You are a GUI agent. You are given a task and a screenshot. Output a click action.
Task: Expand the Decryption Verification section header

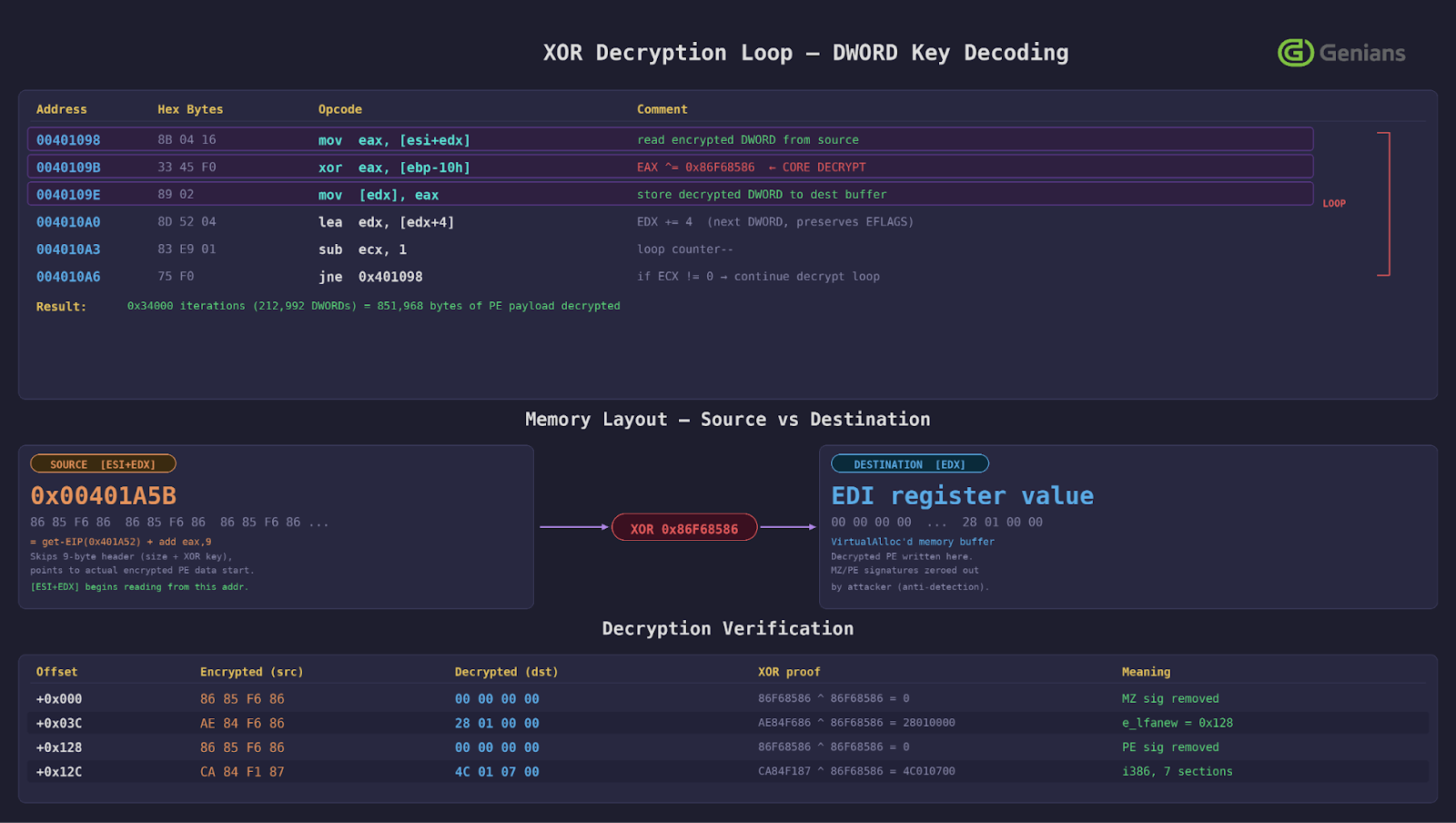(727, 628)
